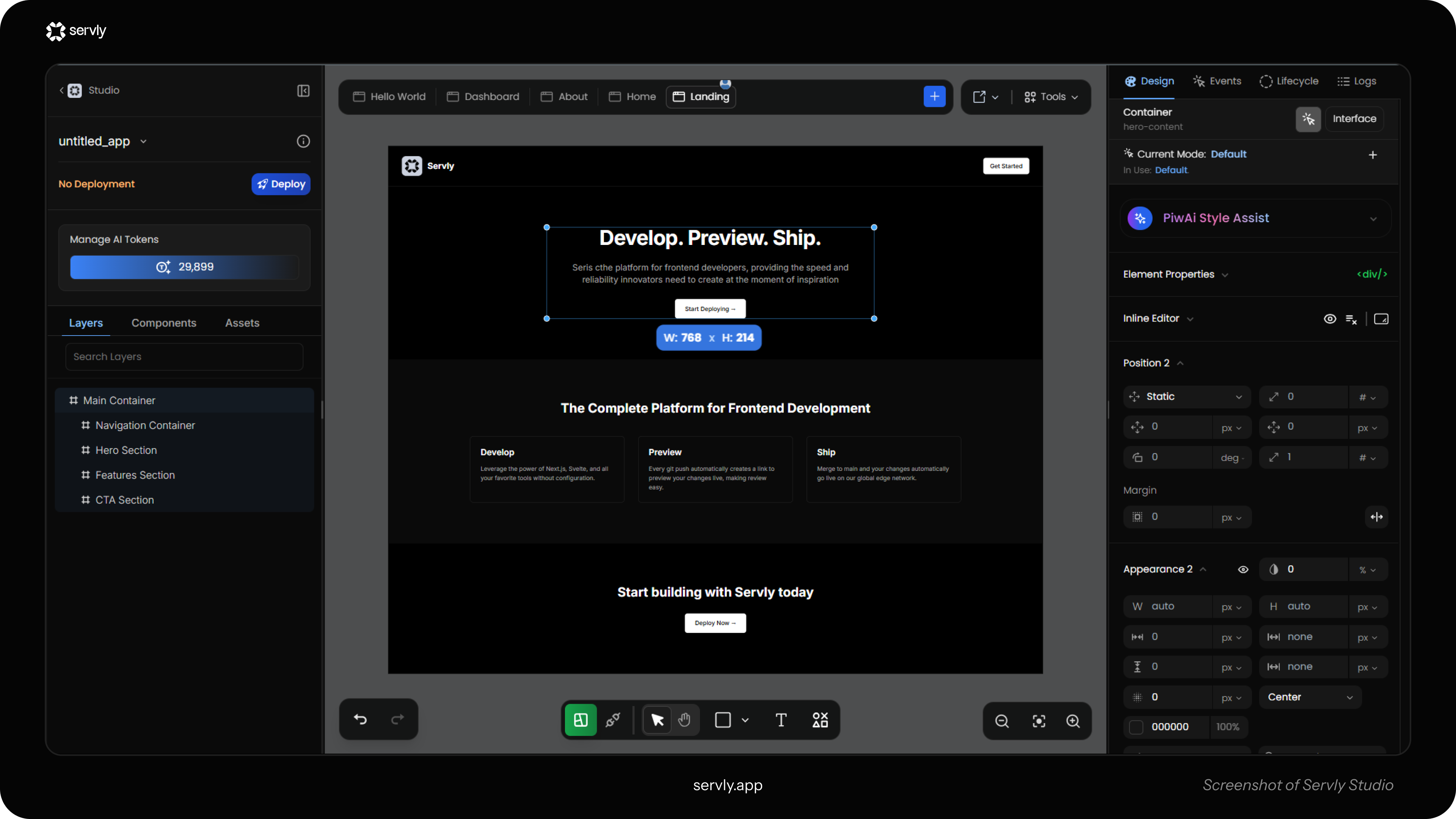Select the pointer cursor tool
This screenshot has height=819, width=1456.
(657, 720)
